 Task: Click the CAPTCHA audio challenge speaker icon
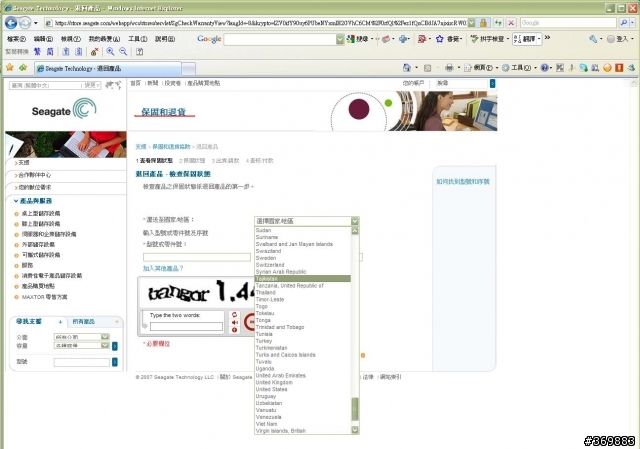[235, 322]
